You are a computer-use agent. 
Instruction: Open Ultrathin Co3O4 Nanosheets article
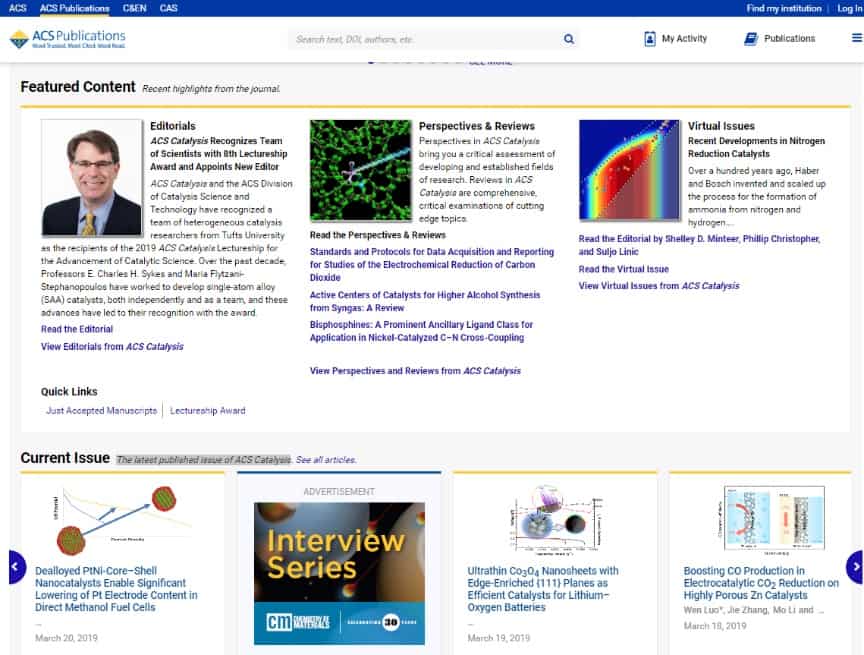click(543, 589)
